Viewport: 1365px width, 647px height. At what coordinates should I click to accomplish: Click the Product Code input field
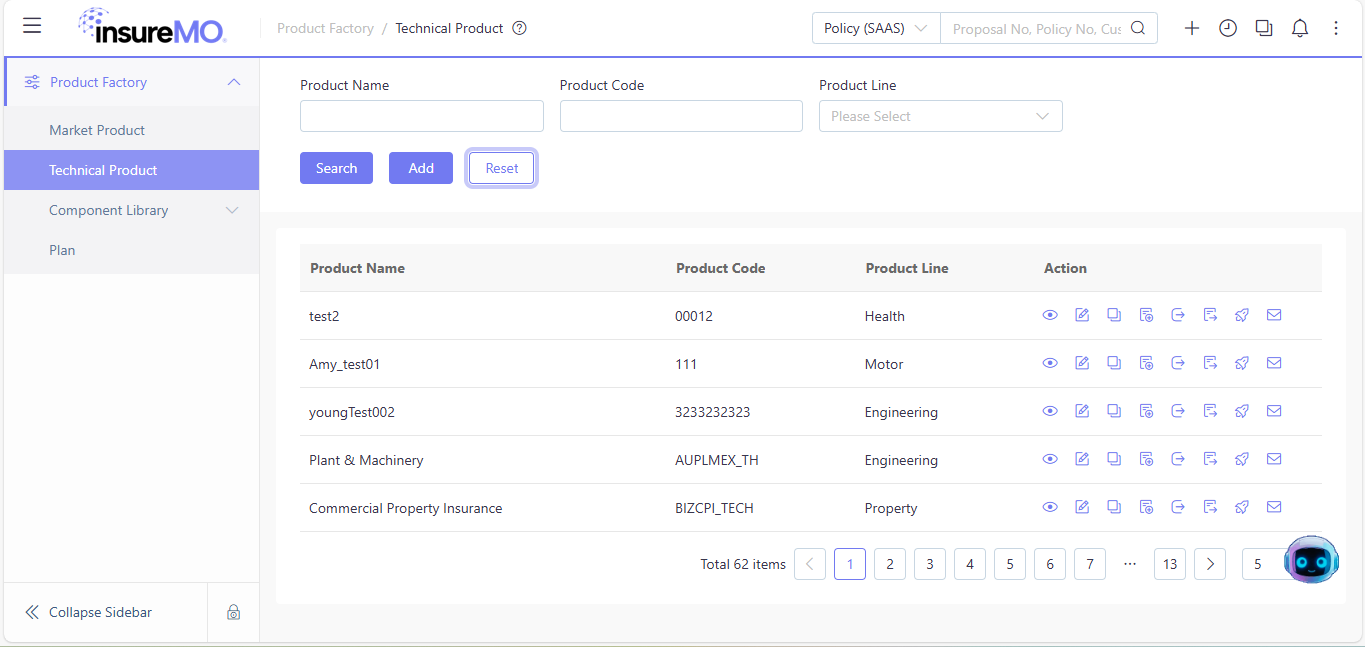point(681,116)
